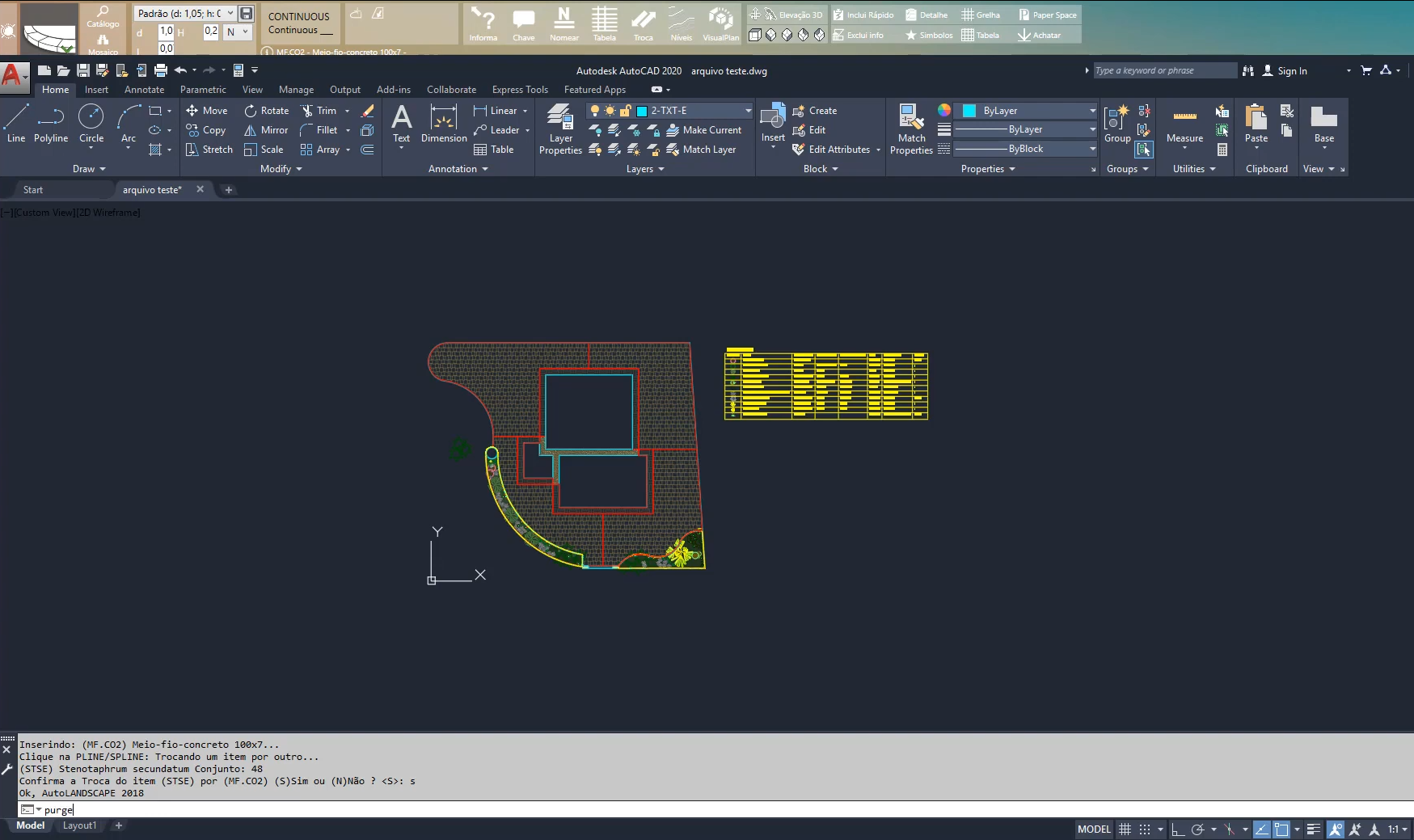Use the Rotate tool
The width and height of the screenshot is (1414, 840).
coord(267,111)
